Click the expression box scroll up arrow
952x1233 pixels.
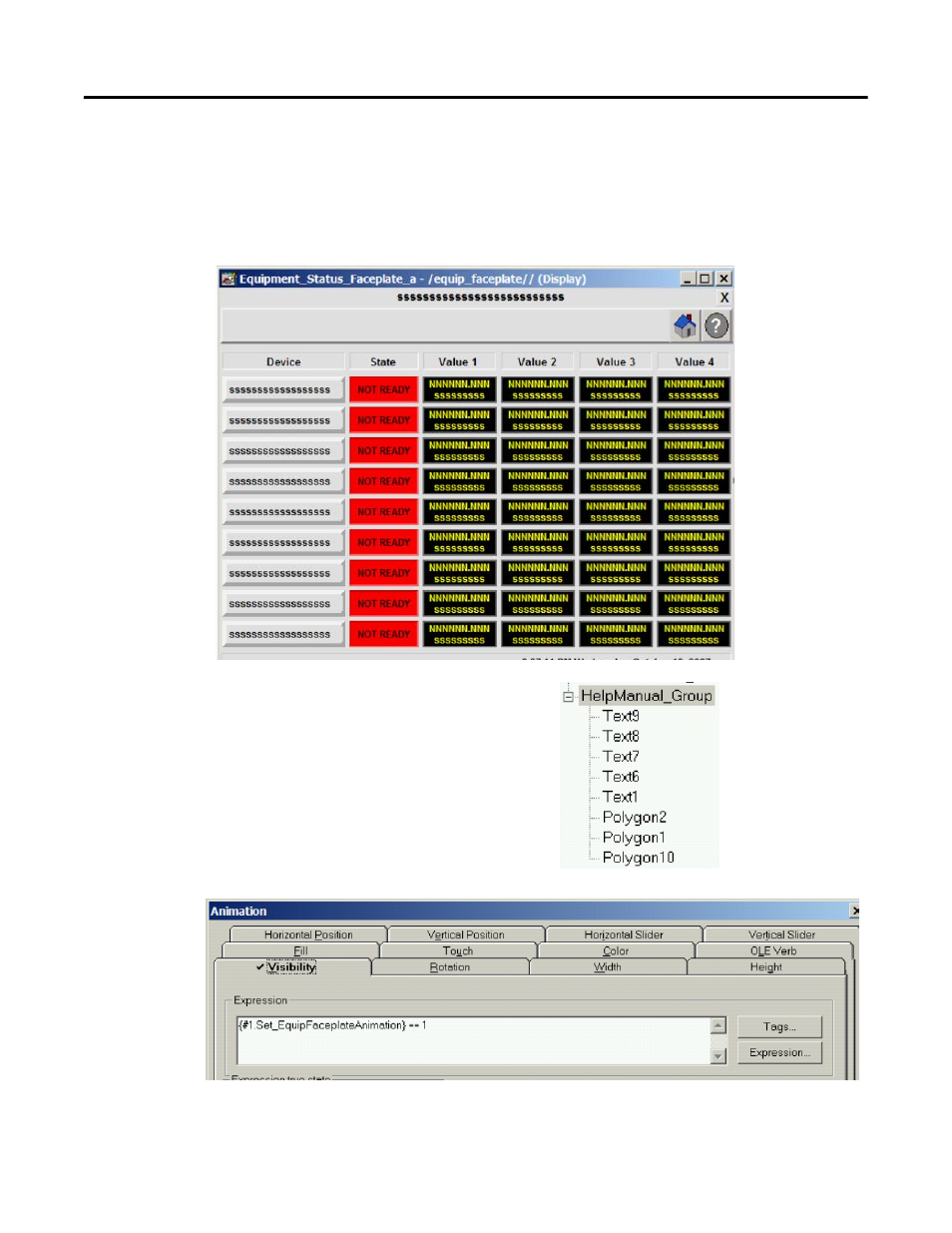(x=718, y=1025)
